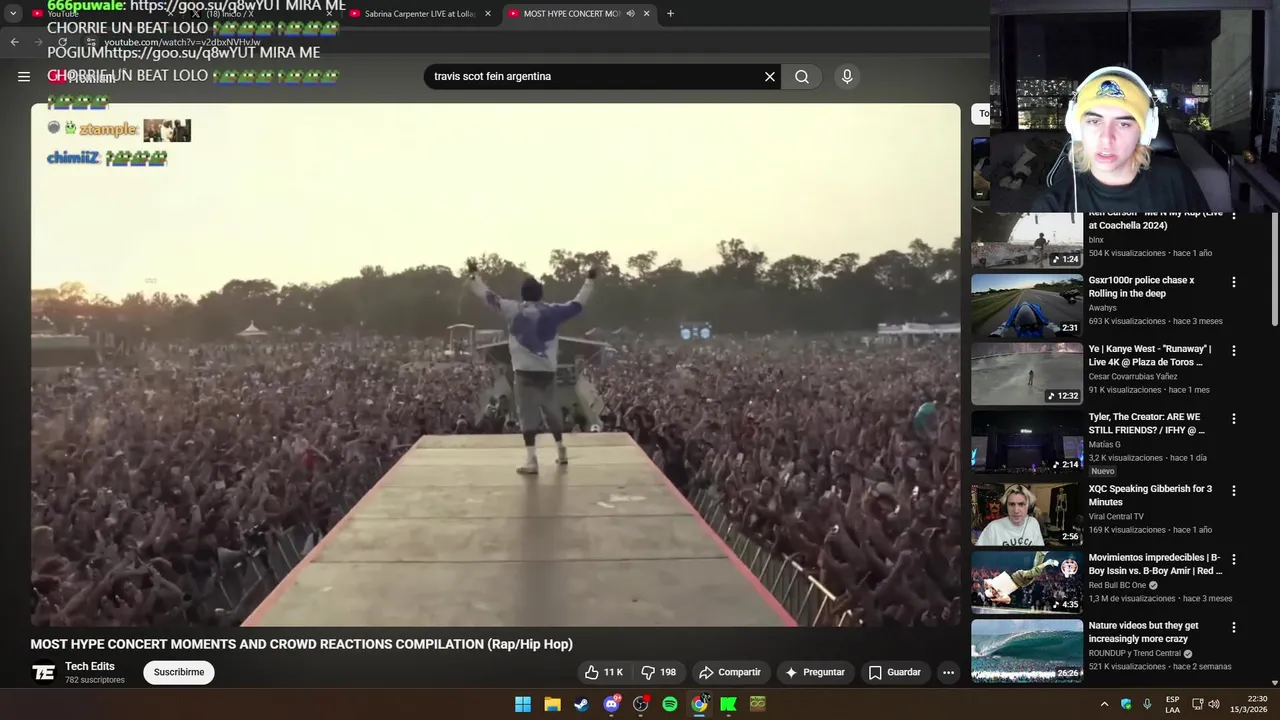The image size is (1280, 720).
Task: Open Tyler, The Creator video thumbnail
Action: (1027, 441)
